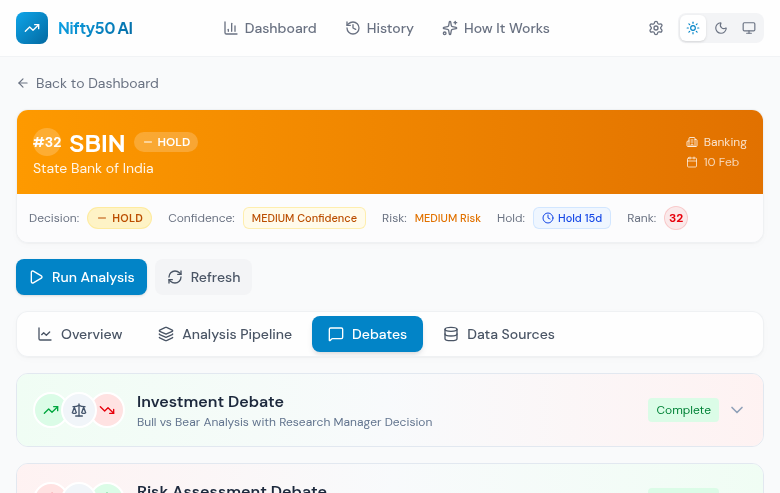Click the Banking sector icon
The height and width of the screenshot is (493, 780).
click(692, 142)
